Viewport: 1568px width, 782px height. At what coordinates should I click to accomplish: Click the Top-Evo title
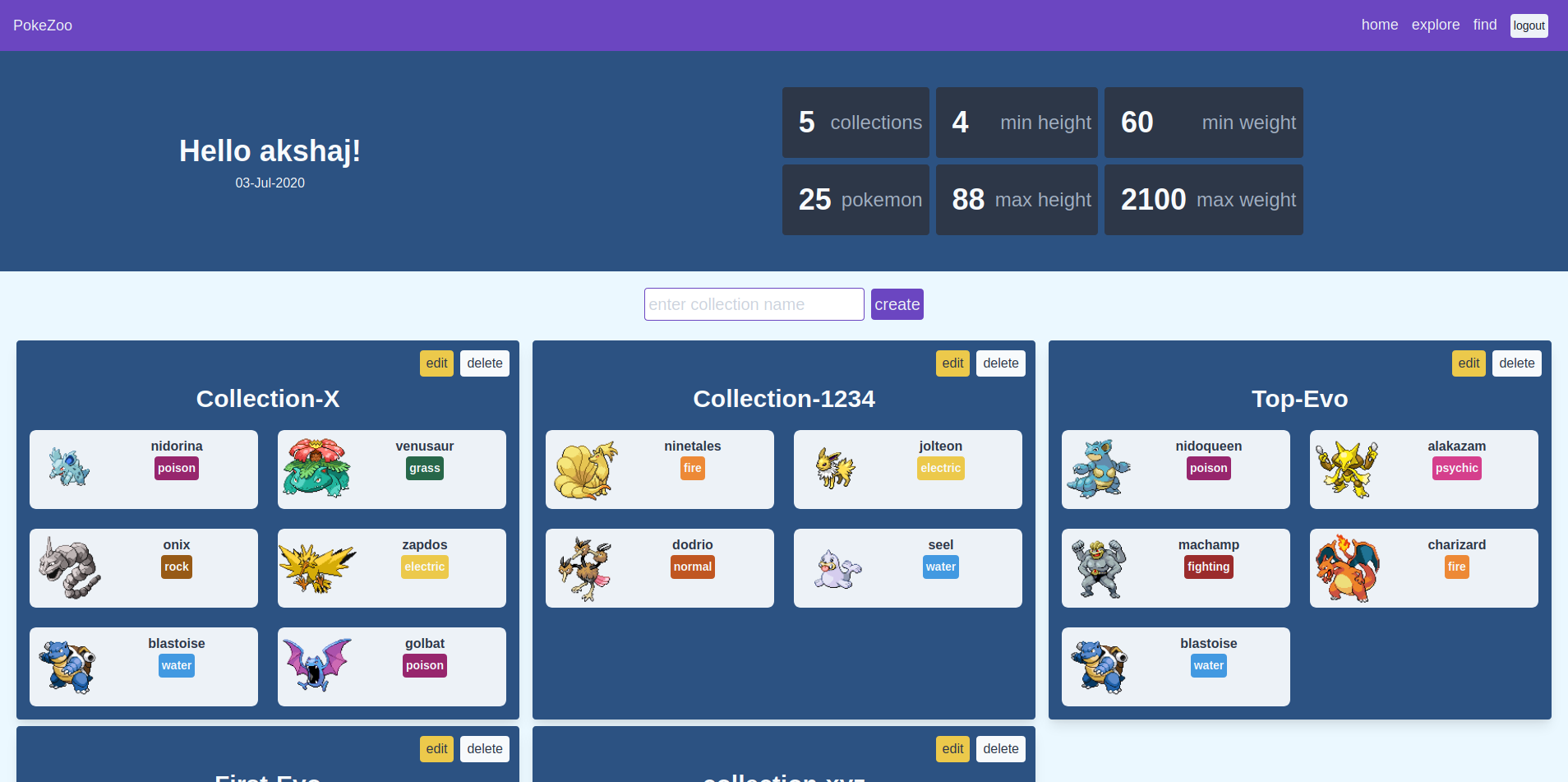pos(1300,399)
